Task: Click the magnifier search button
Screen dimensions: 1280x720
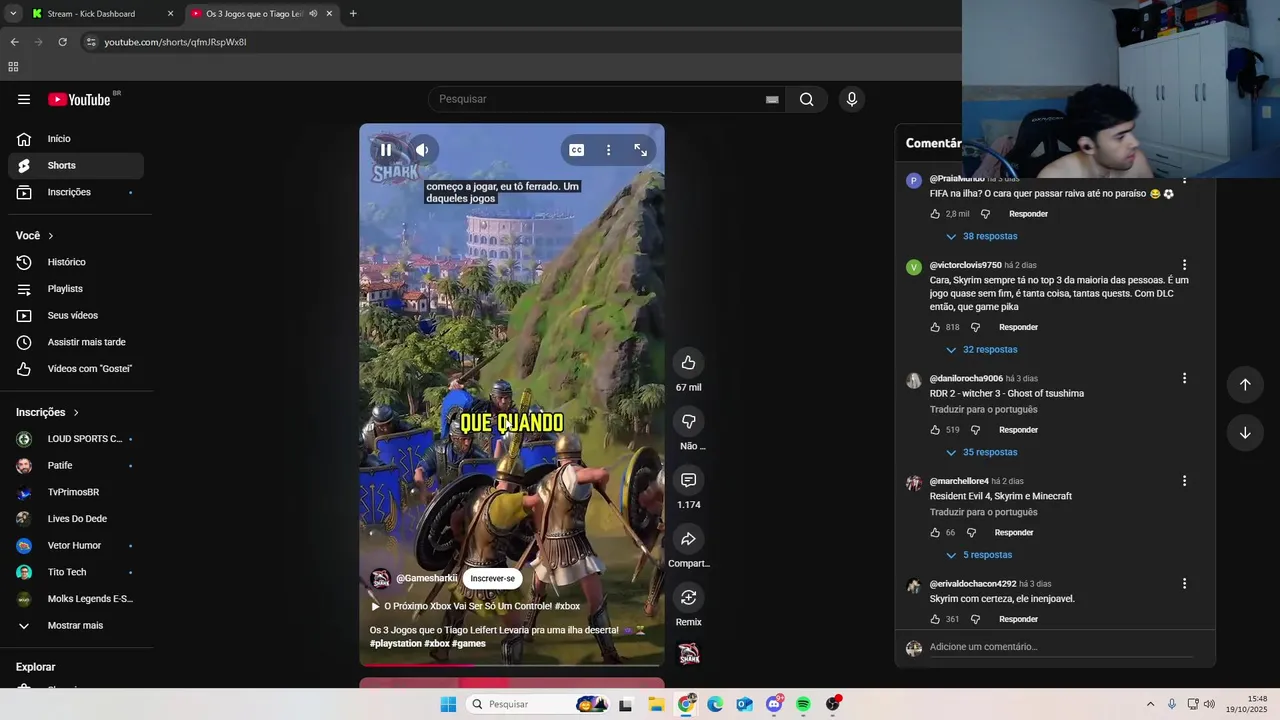Action: point(806,99)
